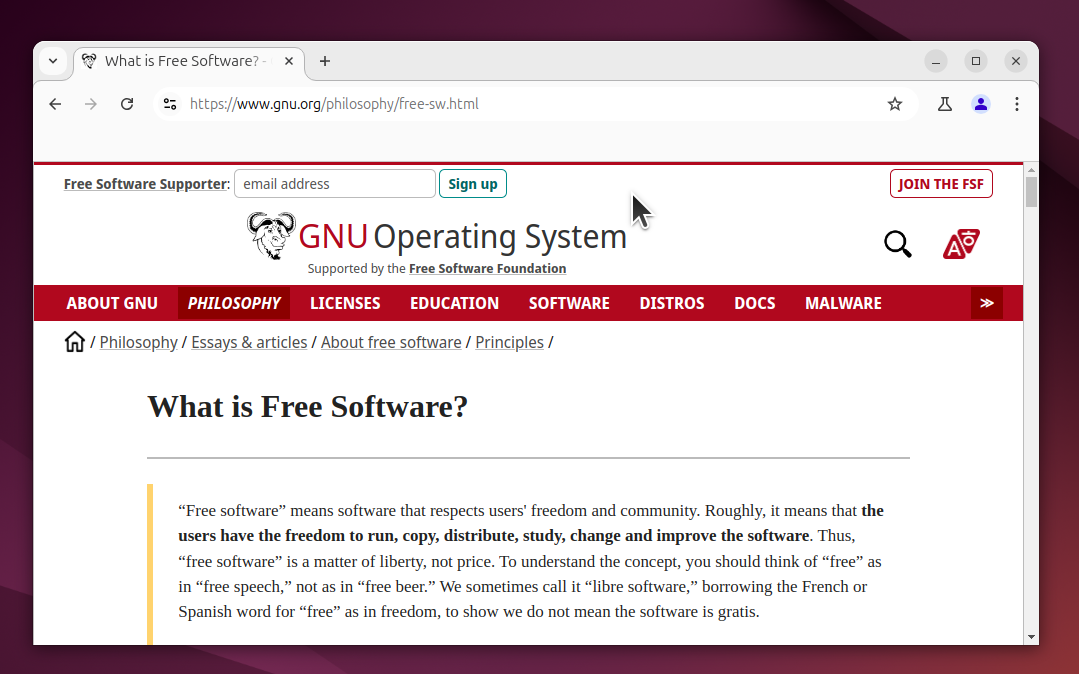Image resolution: width=1079 pixels, height=674 pixels.
Task: Open Chrome Labs flask icon
Action: click(x=945, y=104)
